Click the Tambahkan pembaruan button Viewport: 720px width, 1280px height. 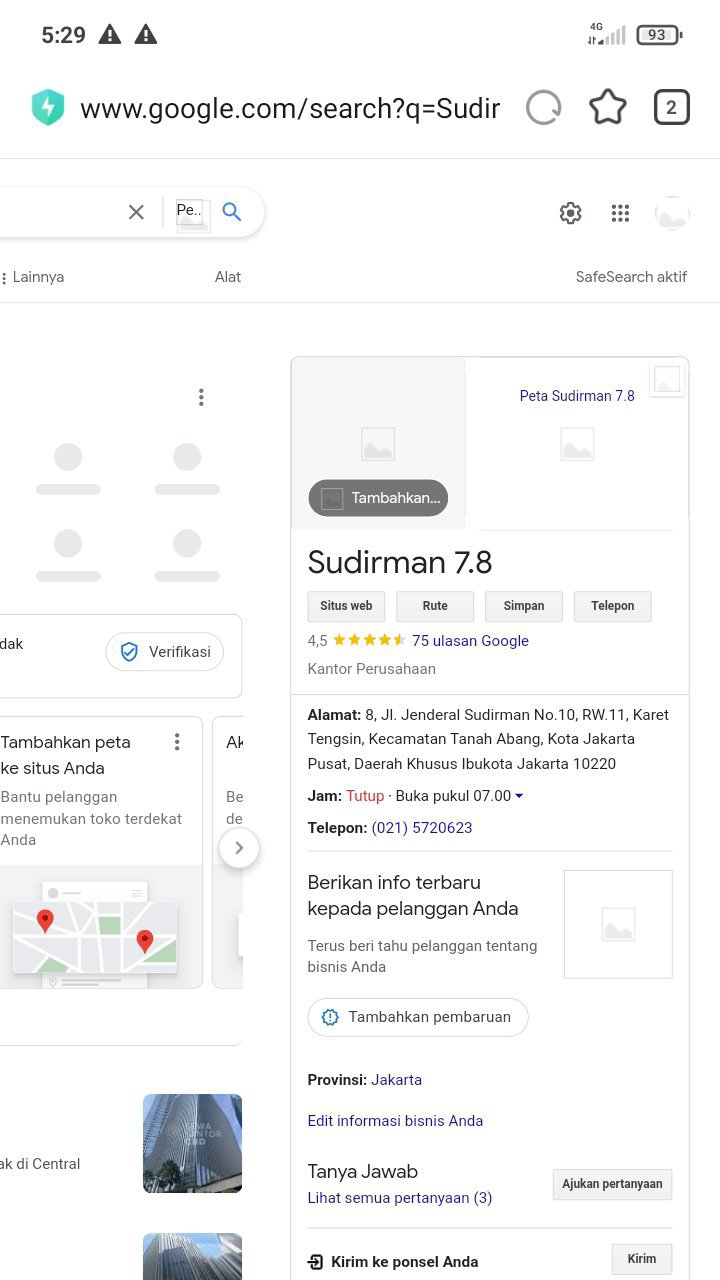point(418,1017)
